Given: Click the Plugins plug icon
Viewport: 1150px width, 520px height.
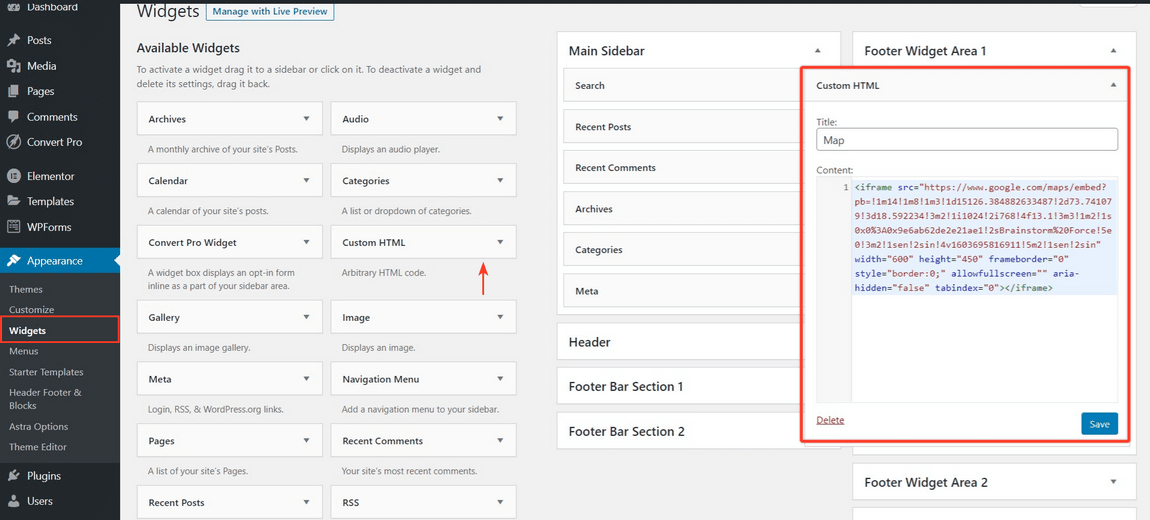Looking at the screenshot, I should point(13,476).
